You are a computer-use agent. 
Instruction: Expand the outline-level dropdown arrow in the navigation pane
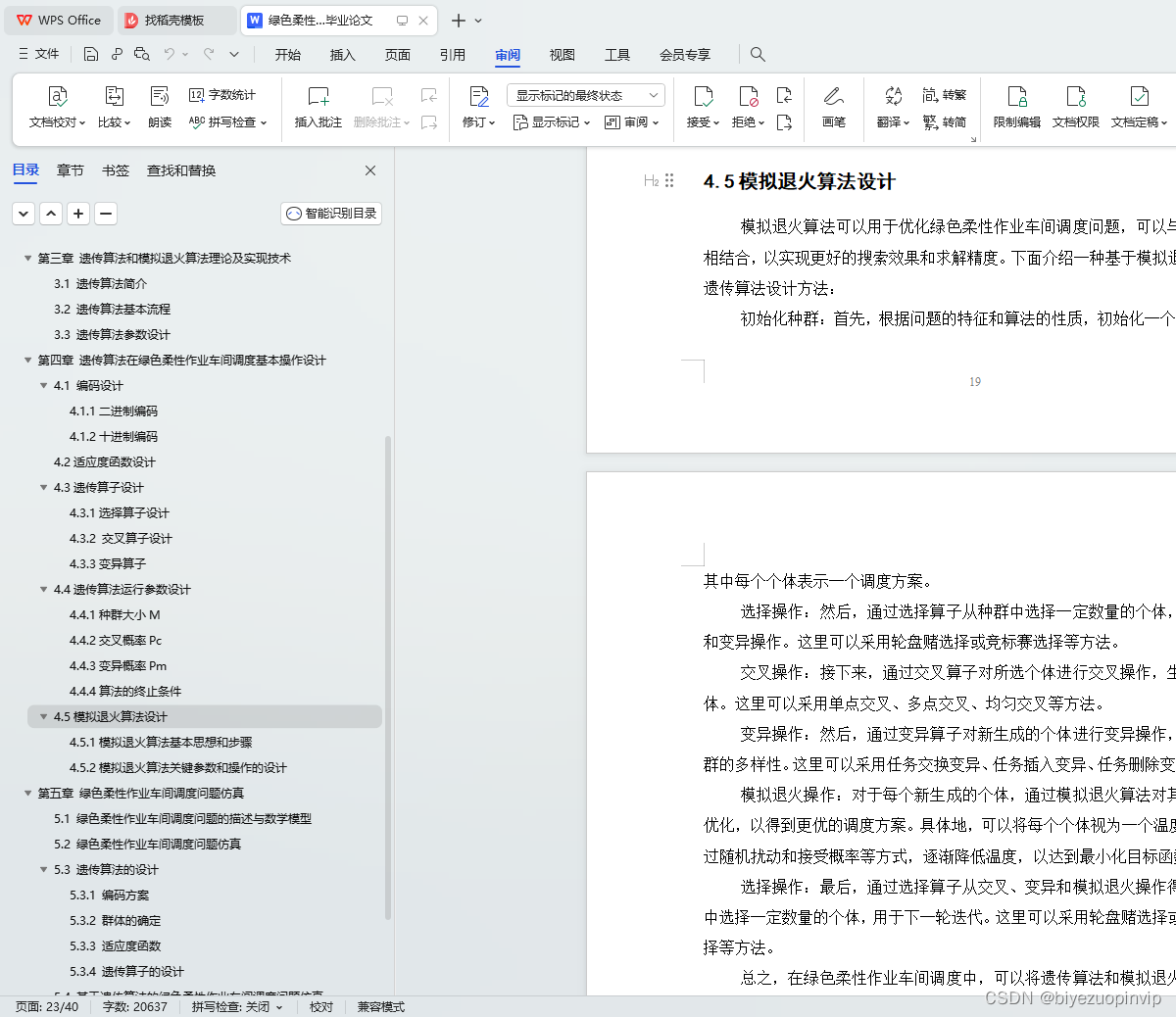tap(24, 213)
